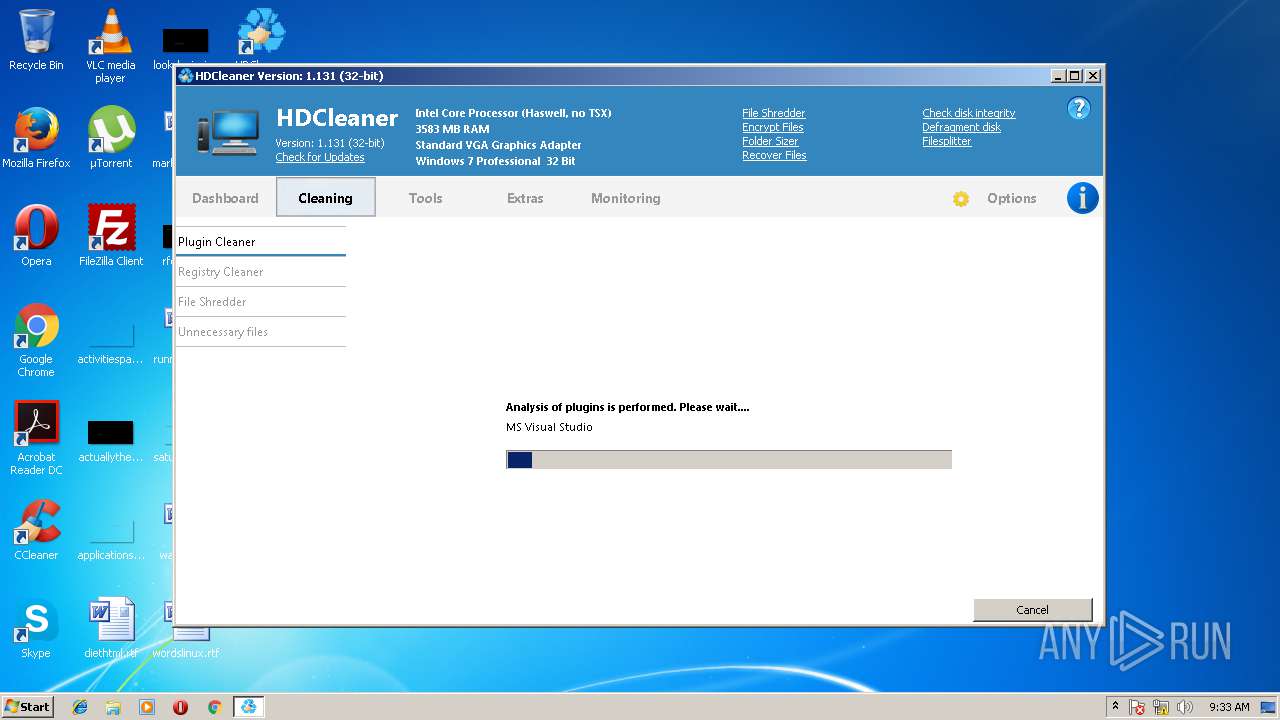Screen dimensions: 1280x720
Task: Open the Tools tab
Action: point(425,198)
